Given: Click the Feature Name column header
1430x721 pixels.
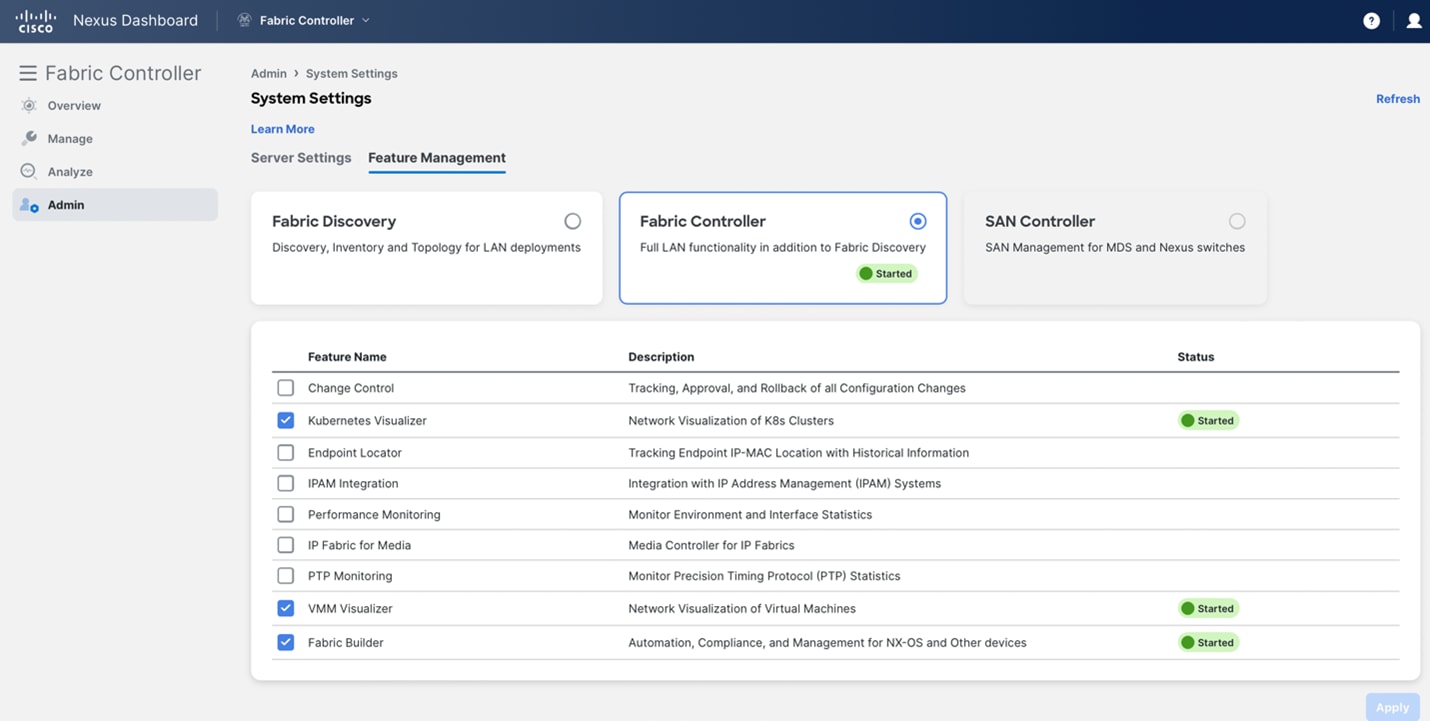Looking at the screenshot, I should [x=347, y=356].
